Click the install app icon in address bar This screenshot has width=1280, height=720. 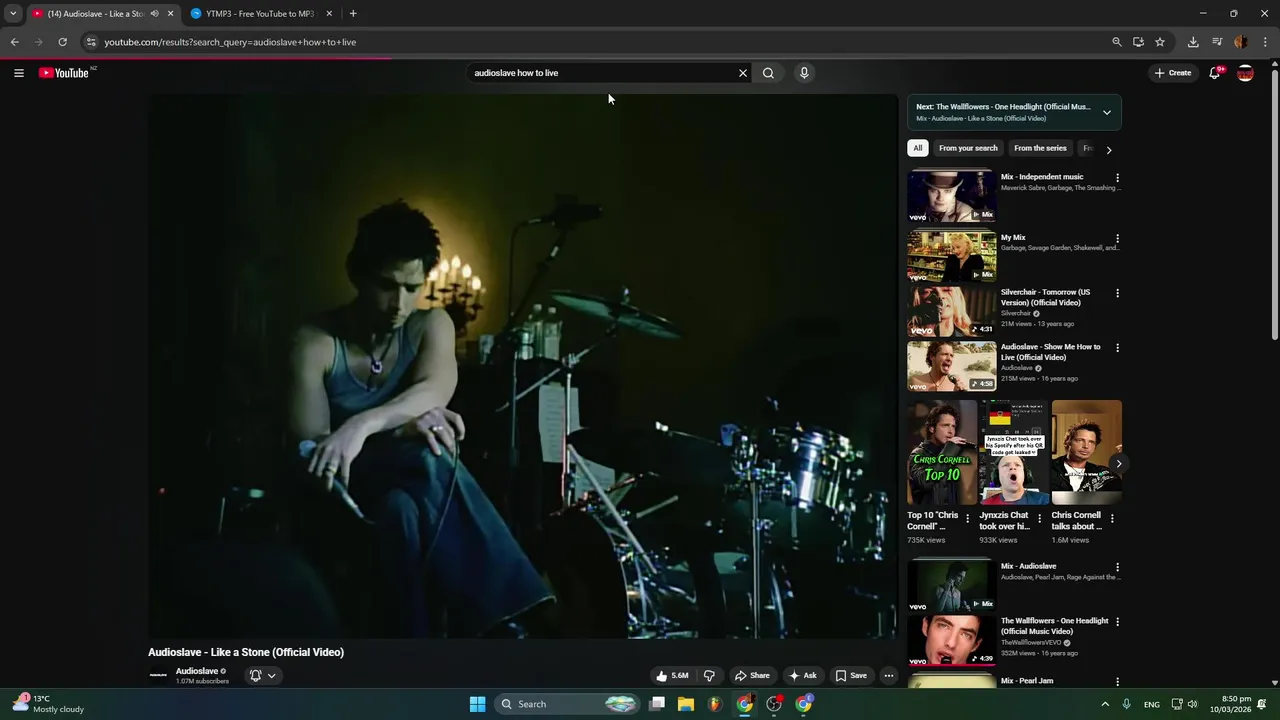tap(1138, 42)
